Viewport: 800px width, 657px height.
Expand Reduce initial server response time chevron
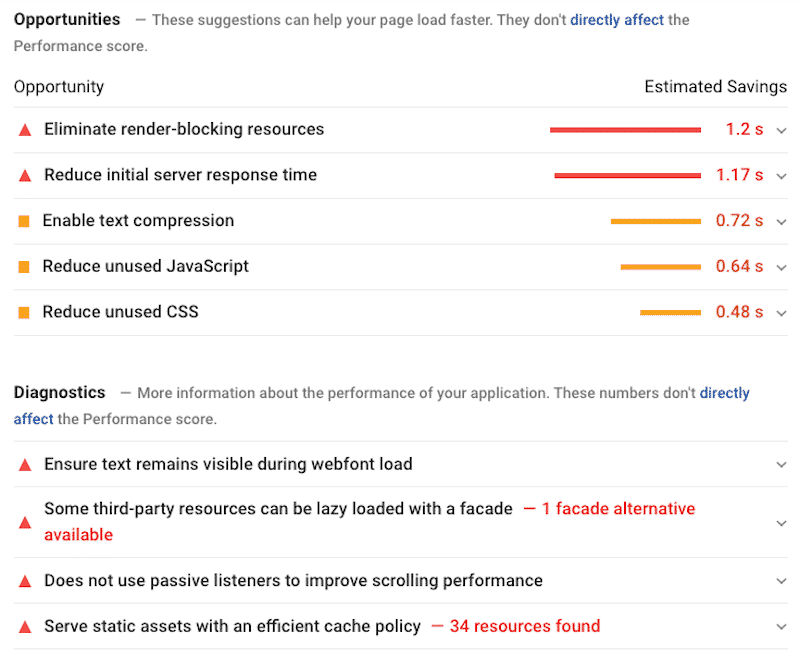[781, 176]
